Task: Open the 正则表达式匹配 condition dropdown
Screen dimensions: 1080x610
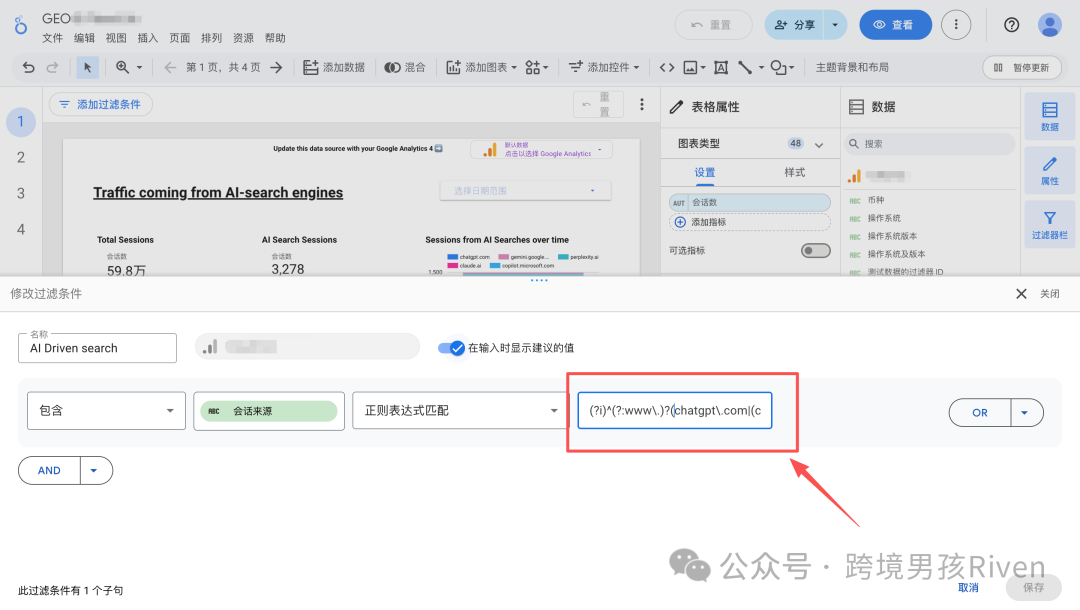Action: point(459,410)
